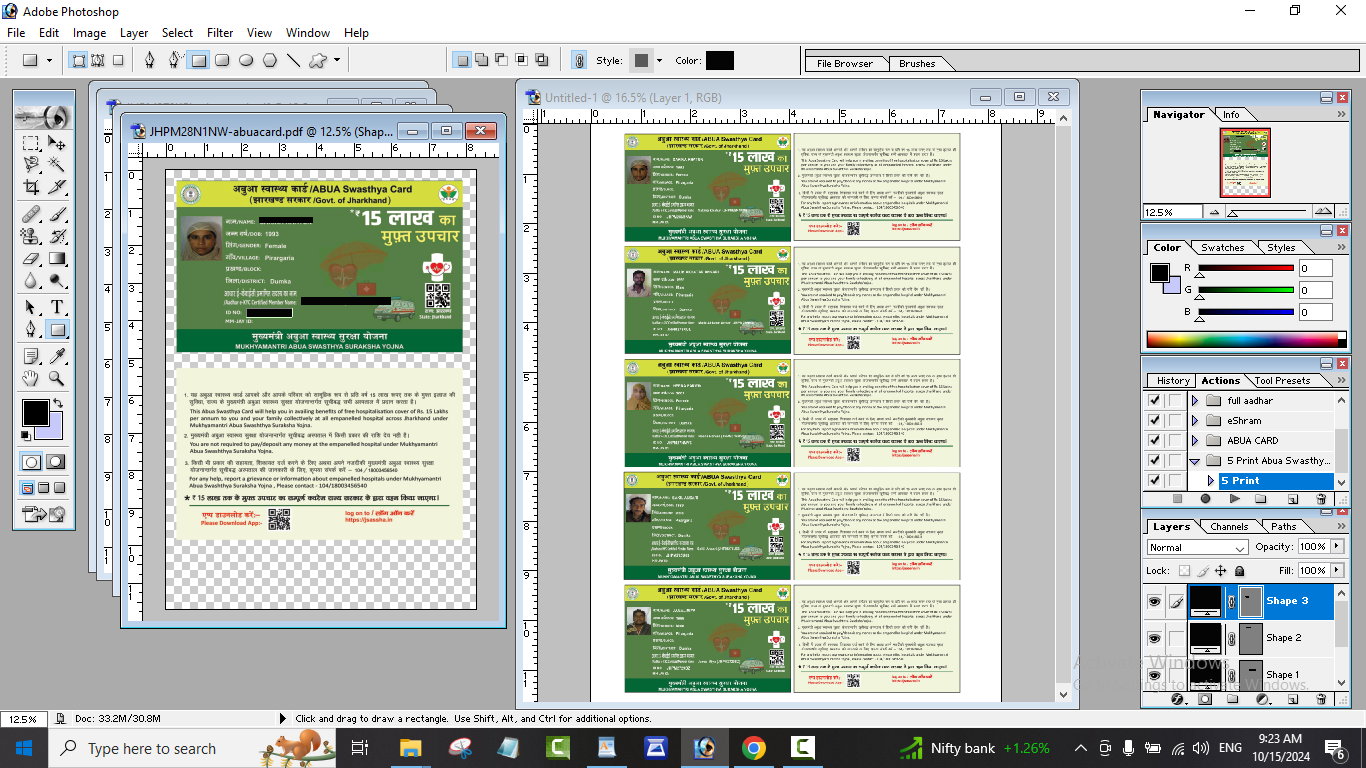The height and width of the screenshot is (768, 1366).
Task: Open the layer blend mode dropdown
Action: 1197,548
